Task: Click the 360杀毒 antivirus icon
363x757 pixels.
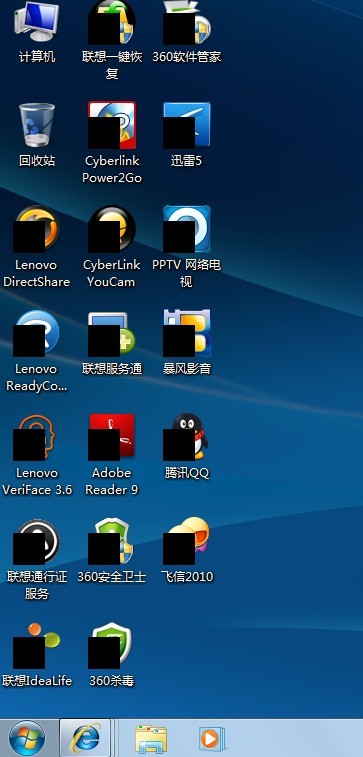Action: (x=111, y=645)
